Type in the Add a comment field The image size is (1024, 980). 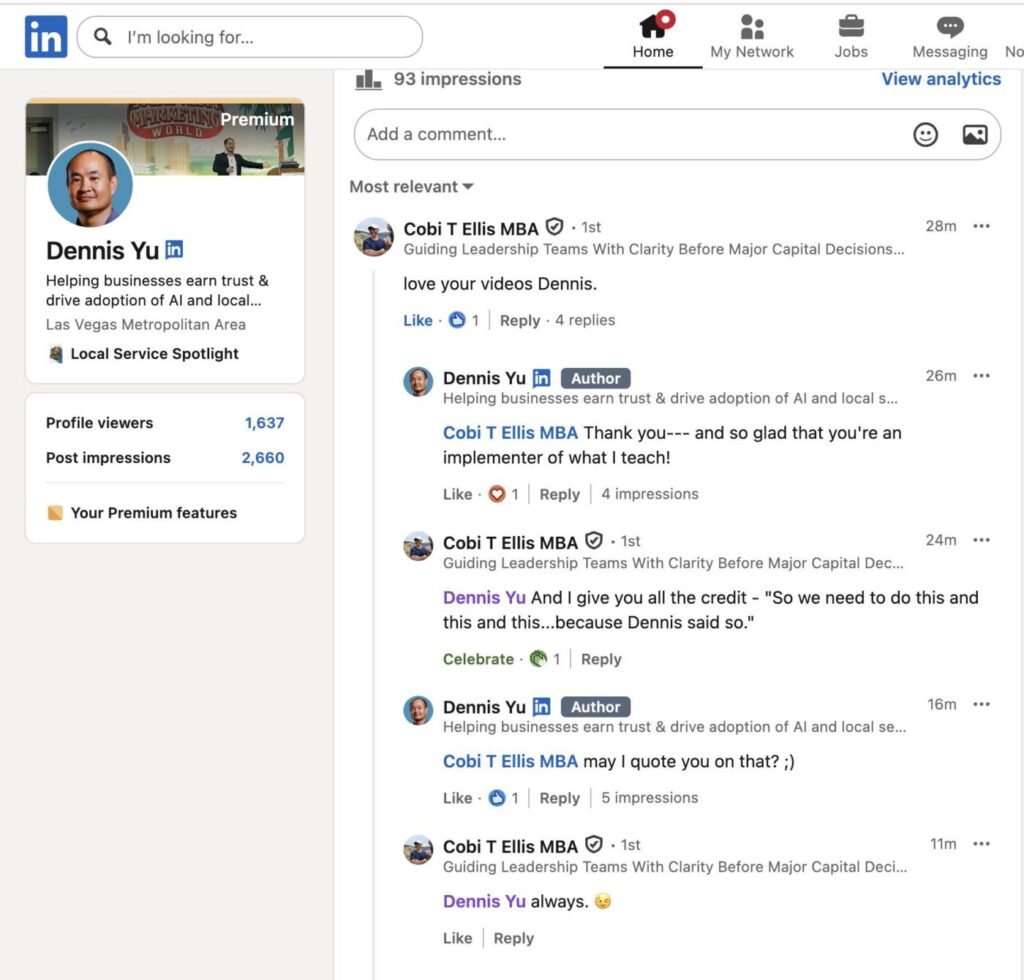click(x=620, y=134)
